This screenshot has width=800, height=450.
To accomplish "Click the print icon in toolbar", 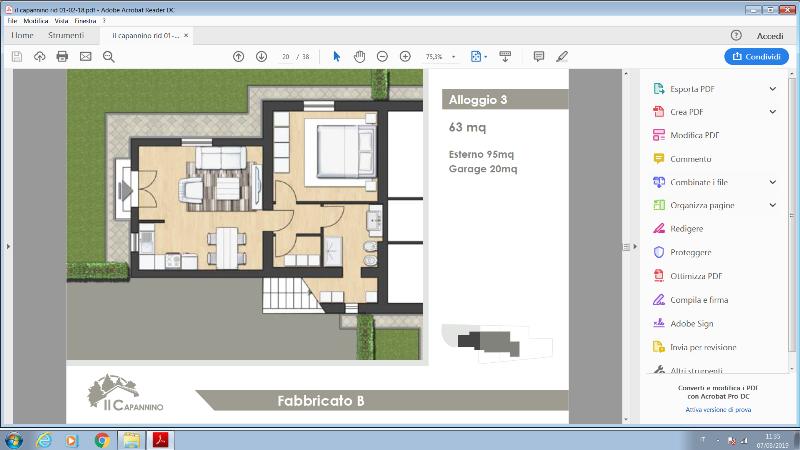I will 62,57.
